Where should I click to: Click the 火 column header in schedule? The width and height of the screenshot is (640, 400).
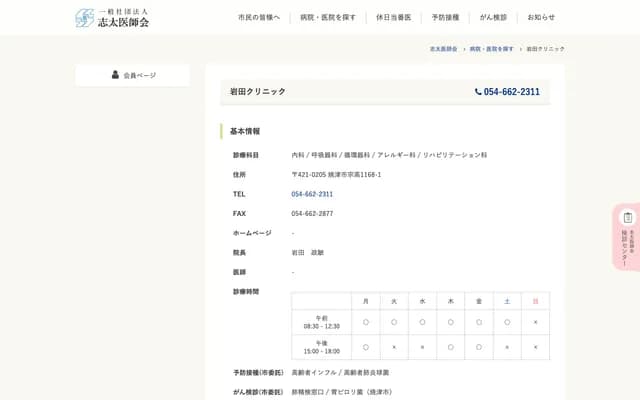394,301
